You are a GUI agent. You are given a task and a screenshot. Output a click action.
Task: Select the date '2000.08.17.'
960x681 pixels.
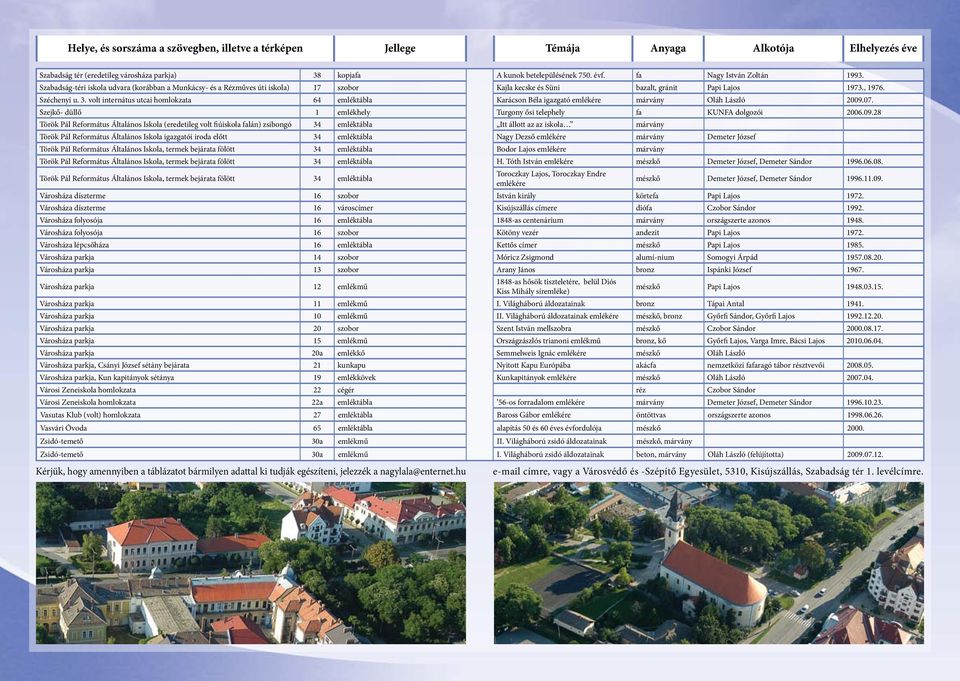pyautogui.click(x=883, y=328)
